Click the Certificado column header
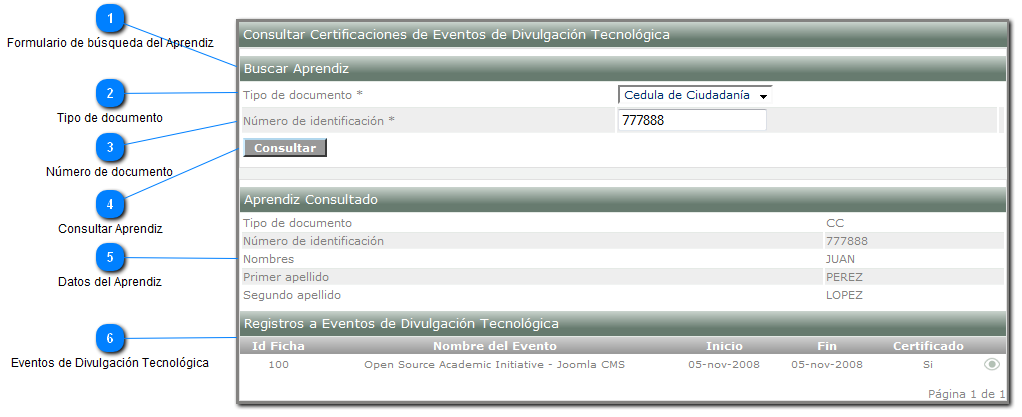Screen dimensions: 1022x417 [x=928, y=346]
